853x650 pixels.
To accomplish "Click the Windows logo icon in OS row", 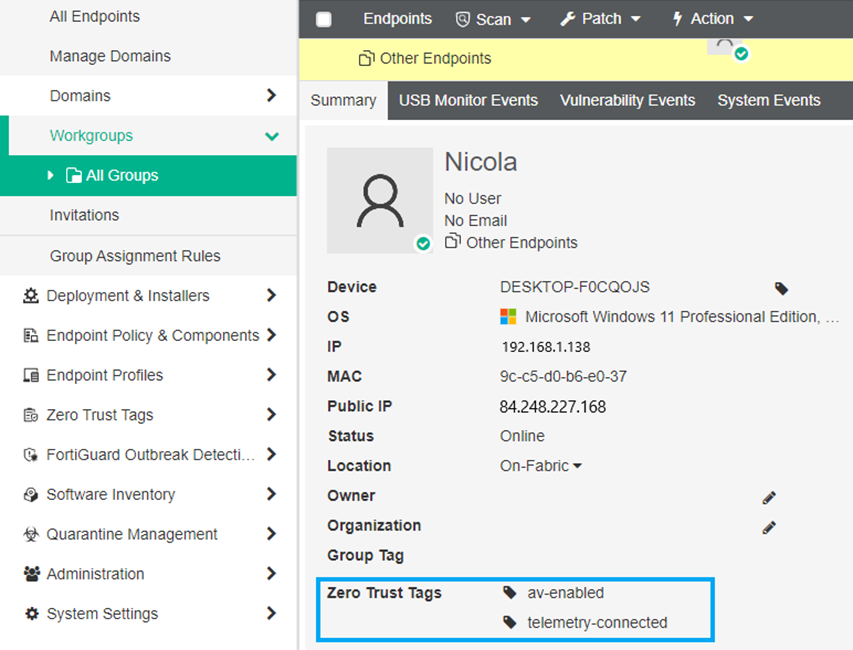I will tap(508, 317).
